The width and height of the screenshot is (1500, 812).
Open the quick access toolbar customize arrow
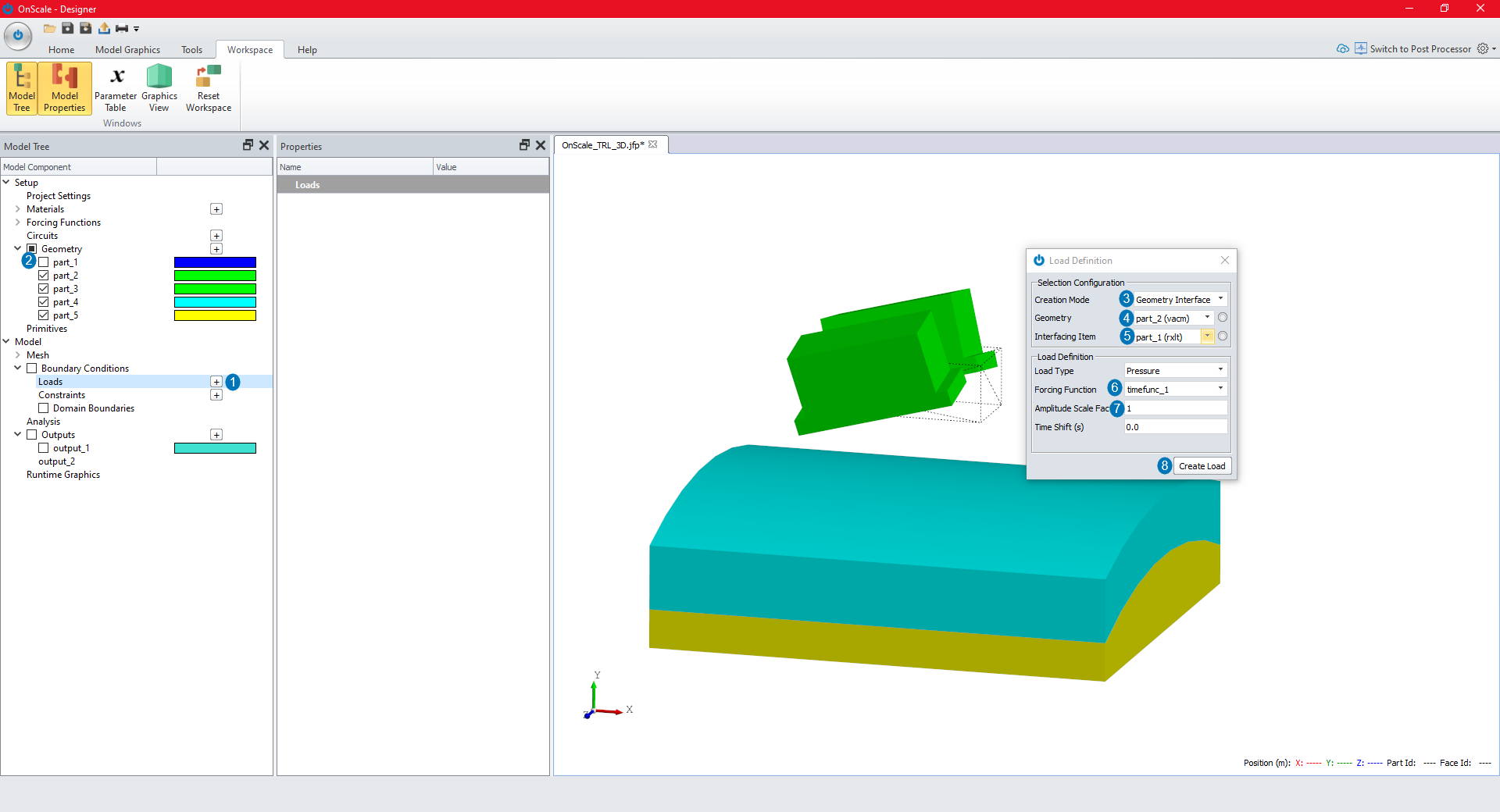[x=136, y=29]
